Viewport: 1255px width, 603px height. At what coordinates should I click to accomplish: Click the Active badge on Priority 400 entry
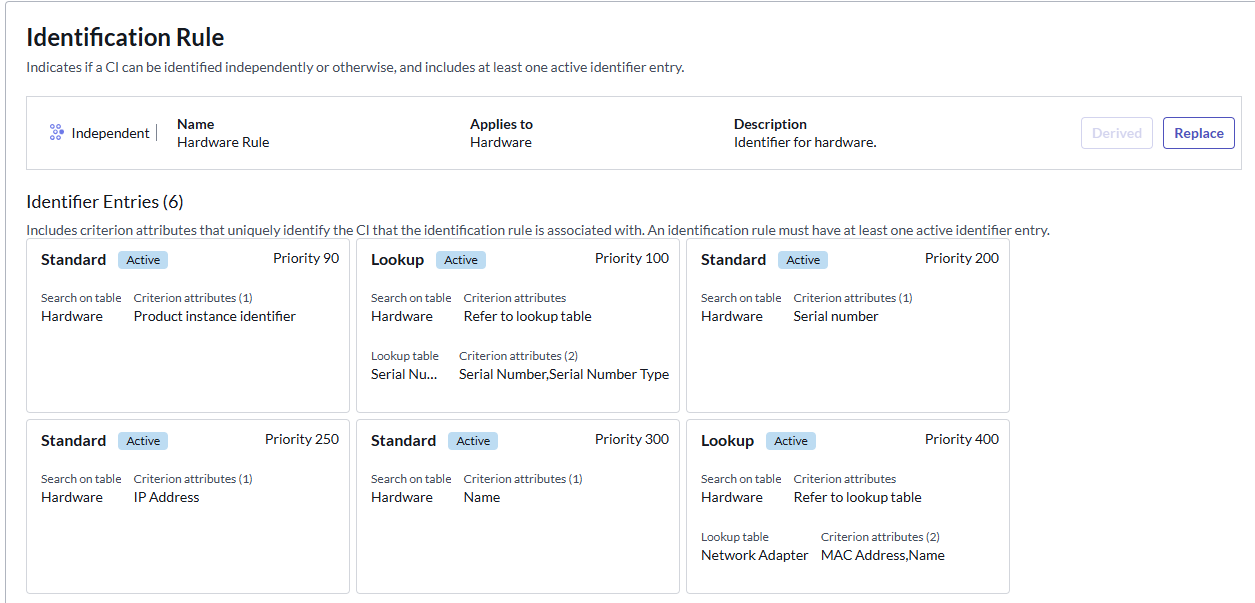tap(791, 441)
